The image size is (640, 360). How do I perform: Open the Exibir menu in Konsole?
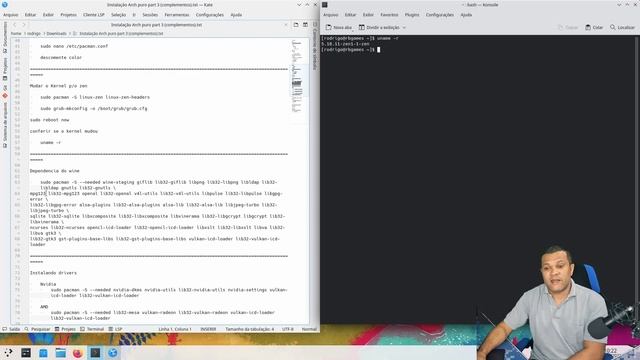click(368, 15)
